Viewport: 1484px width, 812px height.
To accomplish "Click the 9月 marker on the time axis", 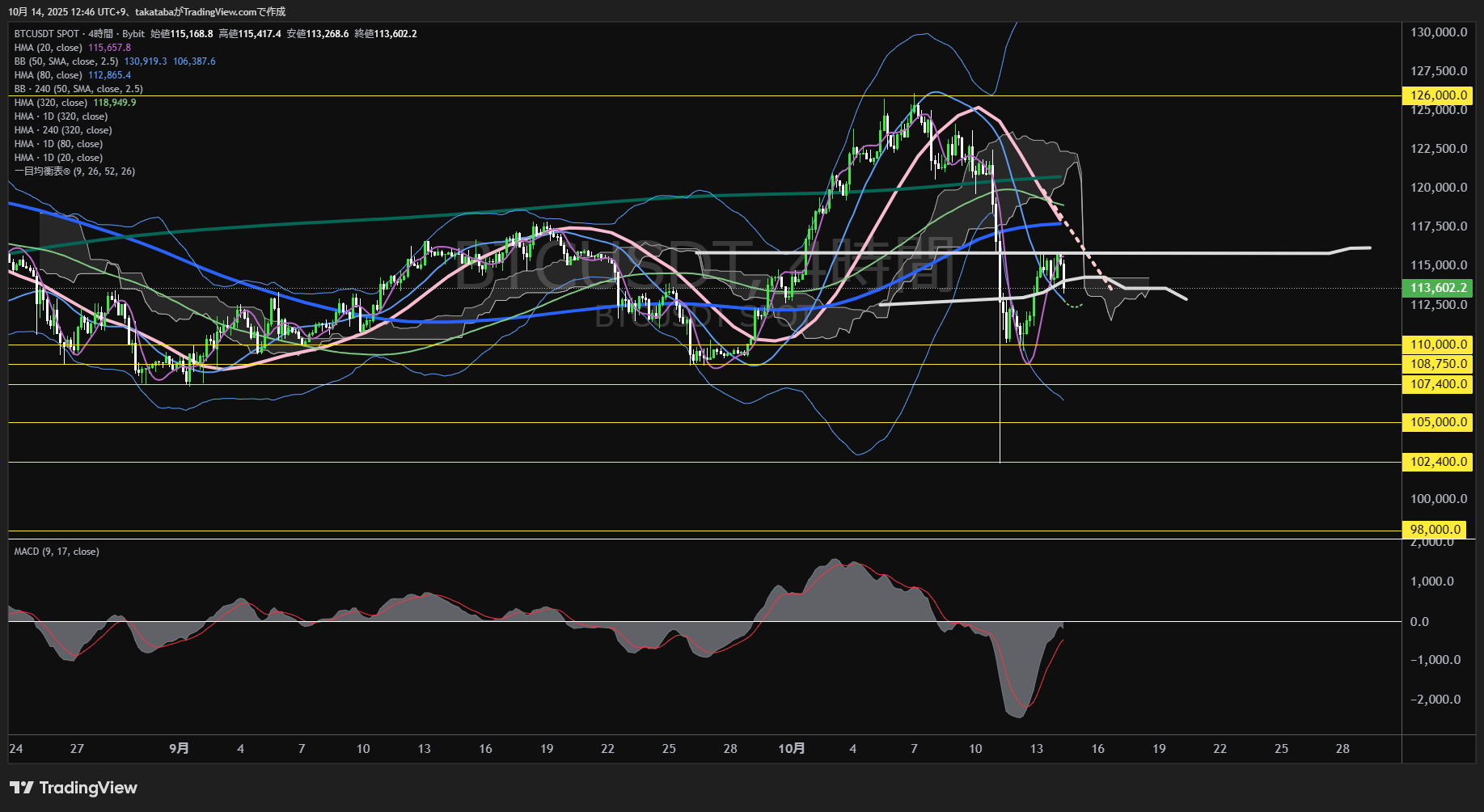I will tap(179, 749).
